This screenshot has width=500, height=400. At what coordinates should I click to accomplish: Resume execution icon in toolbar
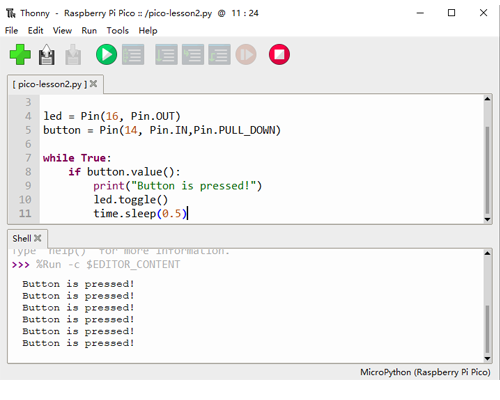pyautogui.click(x=246, y=54)
